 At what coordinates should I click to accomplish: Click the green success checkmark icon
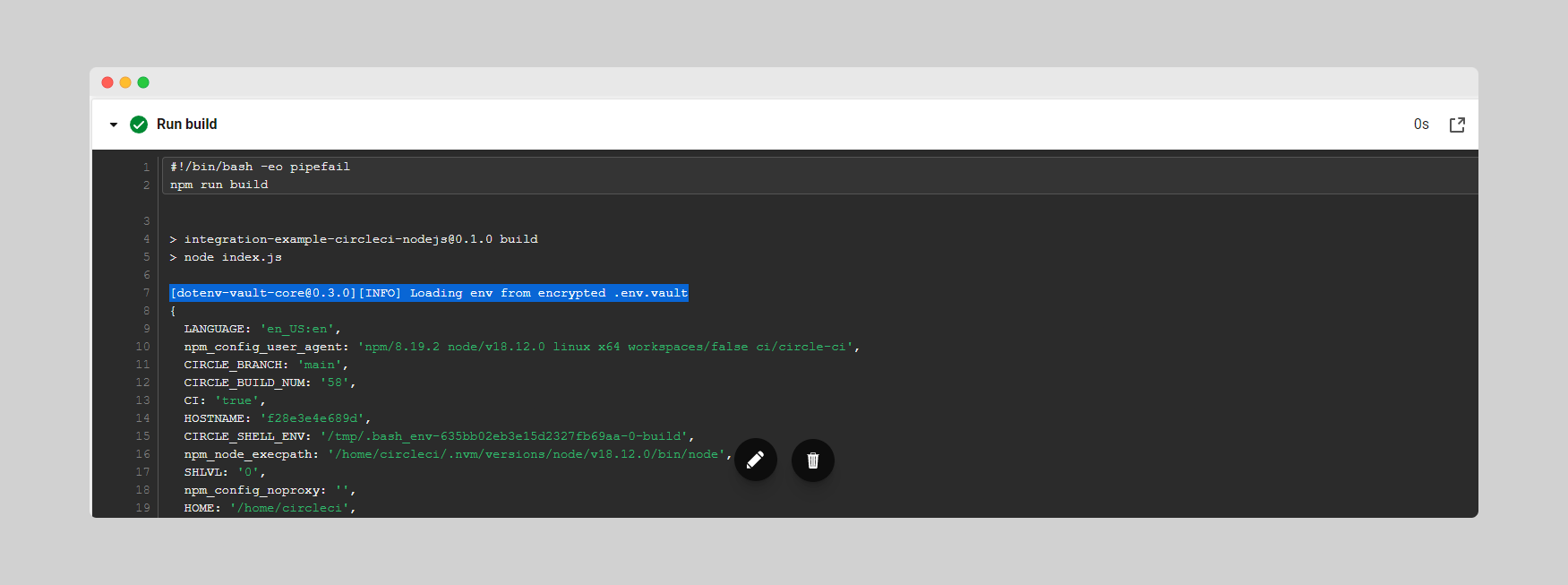coord(139,125)
